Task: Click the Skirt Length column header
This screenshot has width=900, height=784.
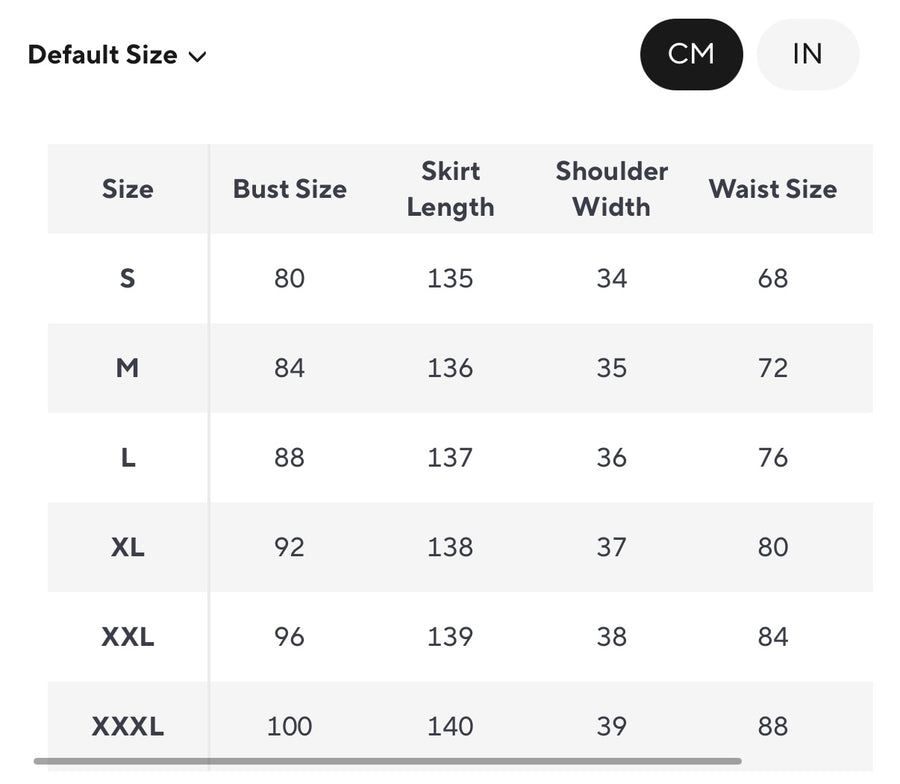Action: pyautogui.click(x=450, y=189)
